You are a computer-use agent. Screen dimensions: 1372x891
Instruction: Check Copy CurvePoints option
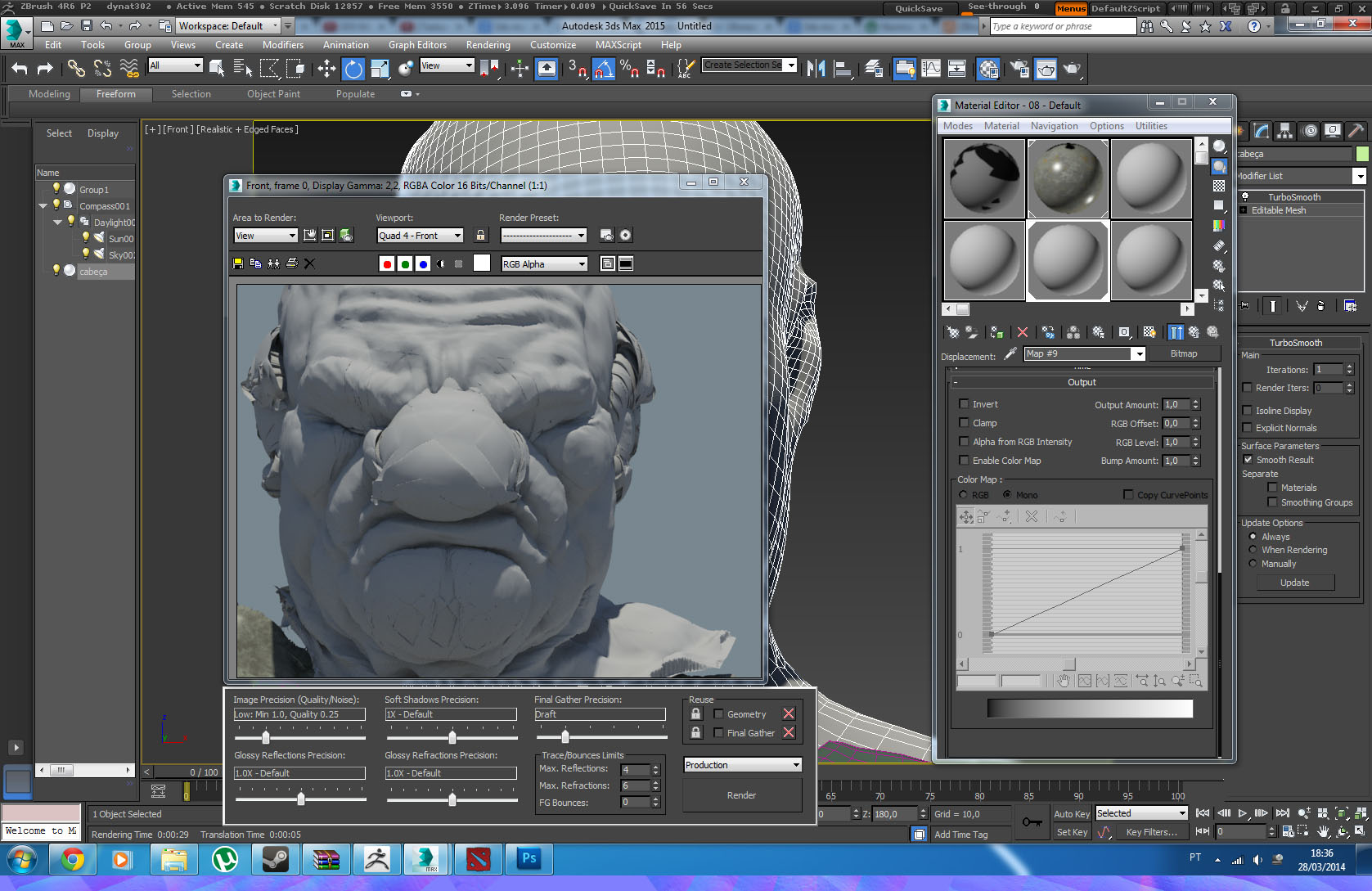point(1128,495)
